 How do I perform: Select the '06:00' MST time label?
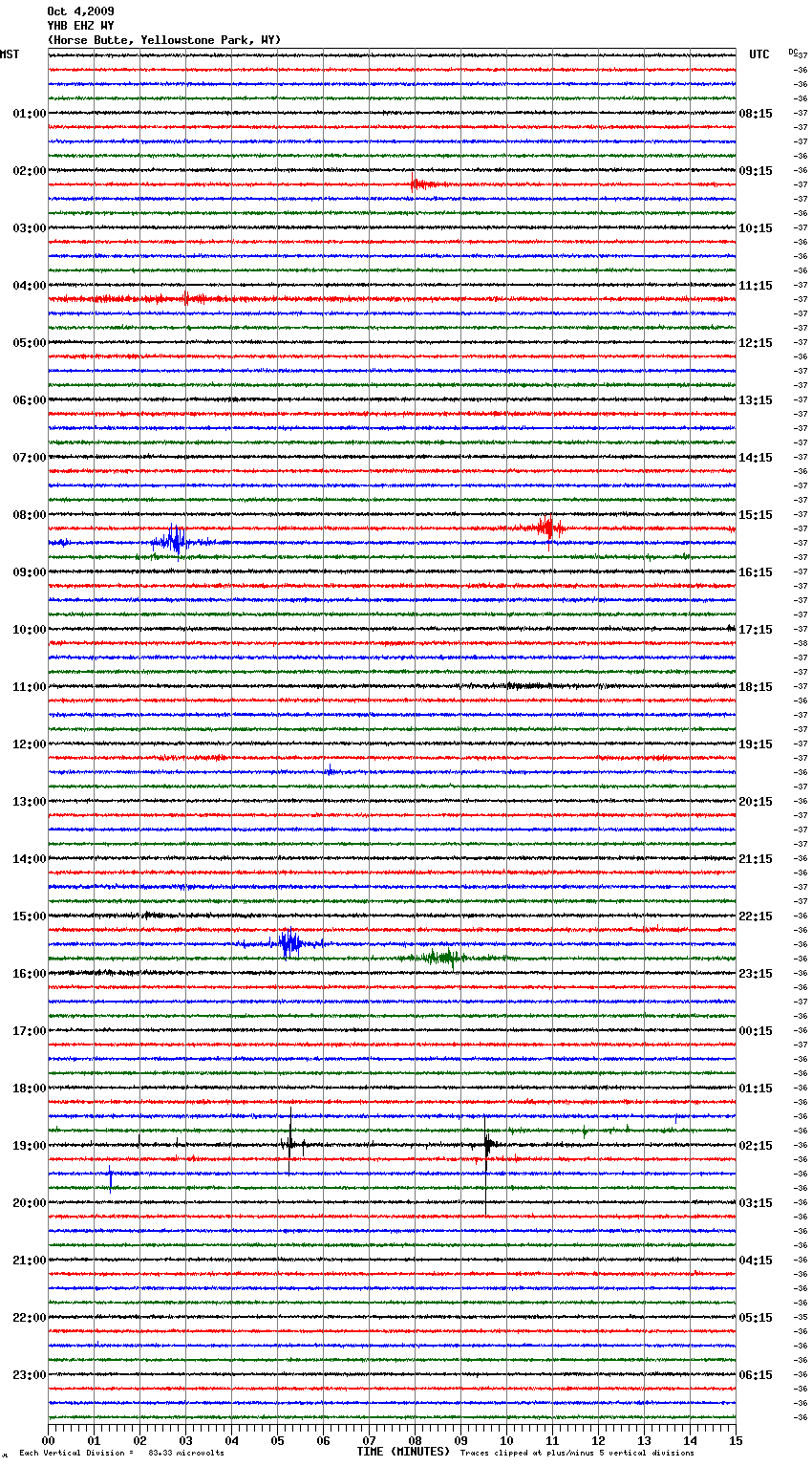click(29, 400)
